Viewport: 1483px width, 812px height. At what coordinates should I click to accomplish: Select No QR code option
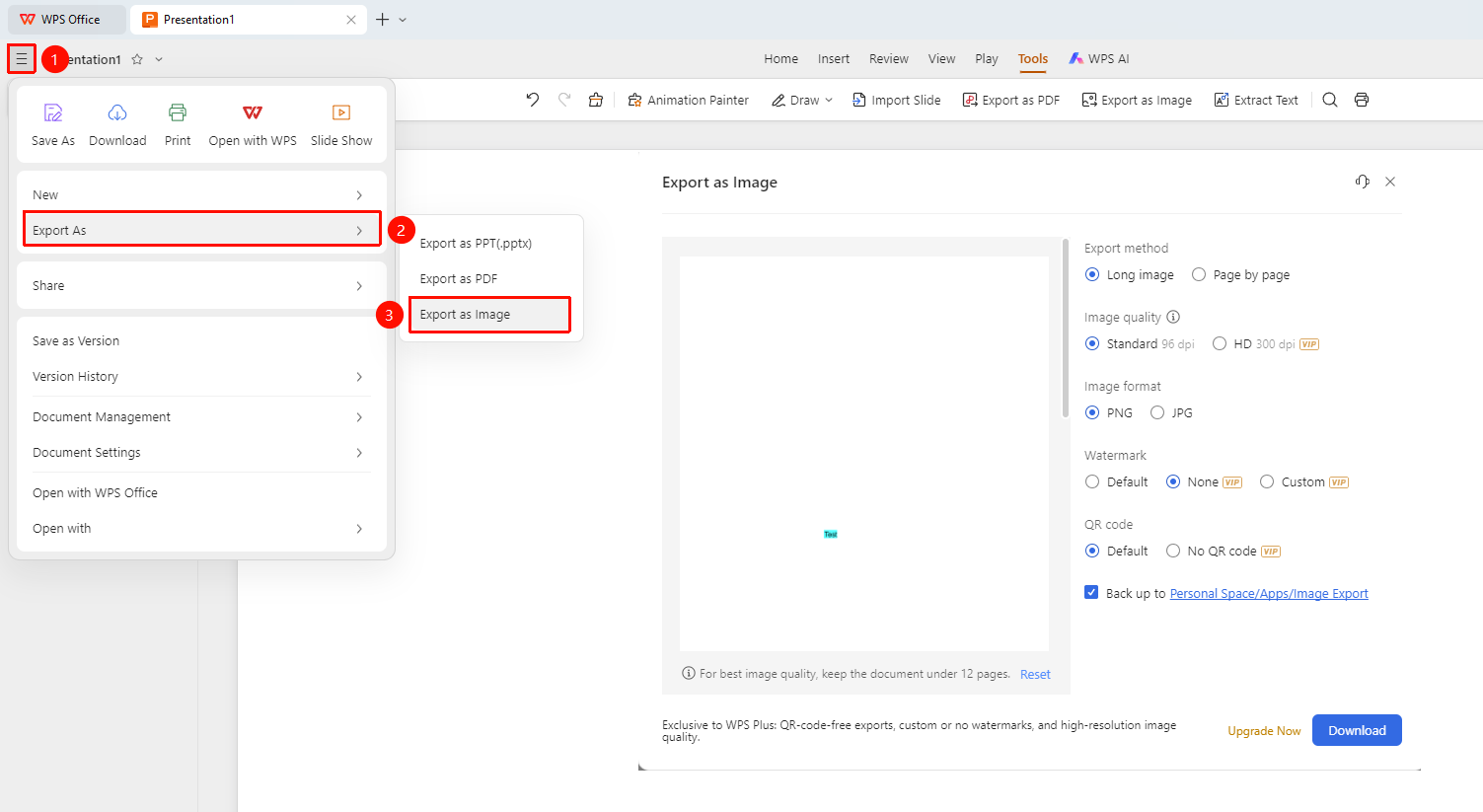pos(1173,551)
